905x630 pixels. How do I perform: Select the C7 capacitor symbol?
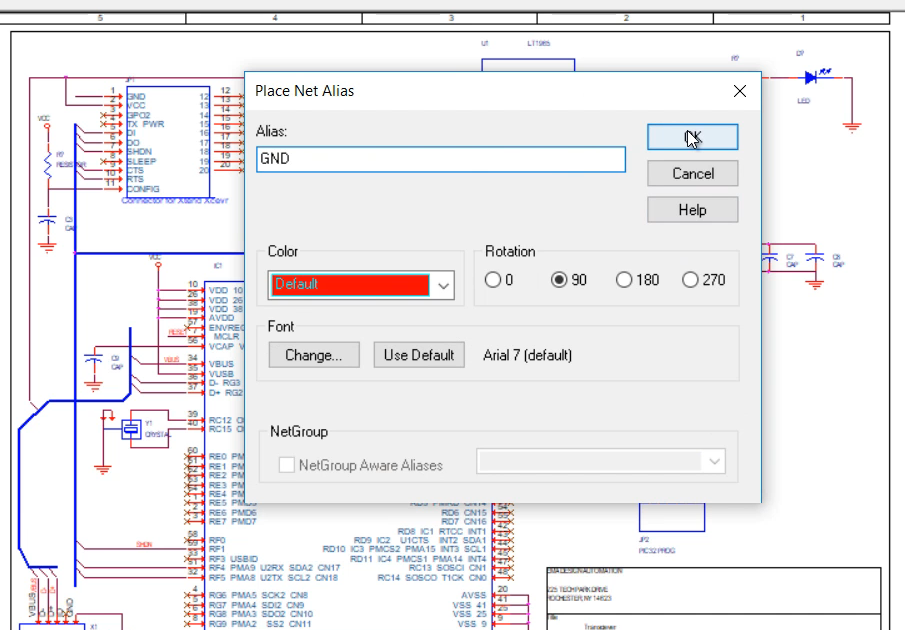[769, 258]
